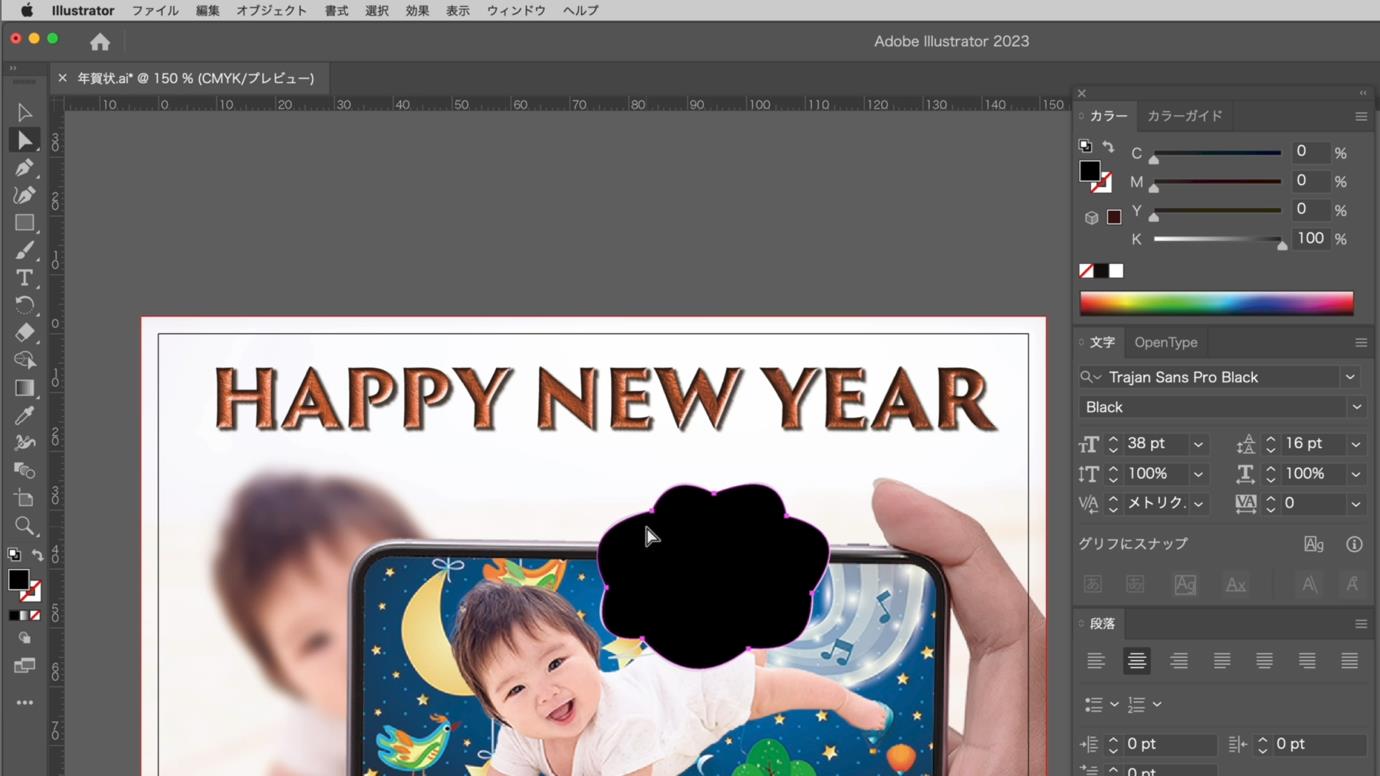The image size is (1380, 776).
Task: Select the Selection tool (outlined arrow)
Action: point(24,113)
